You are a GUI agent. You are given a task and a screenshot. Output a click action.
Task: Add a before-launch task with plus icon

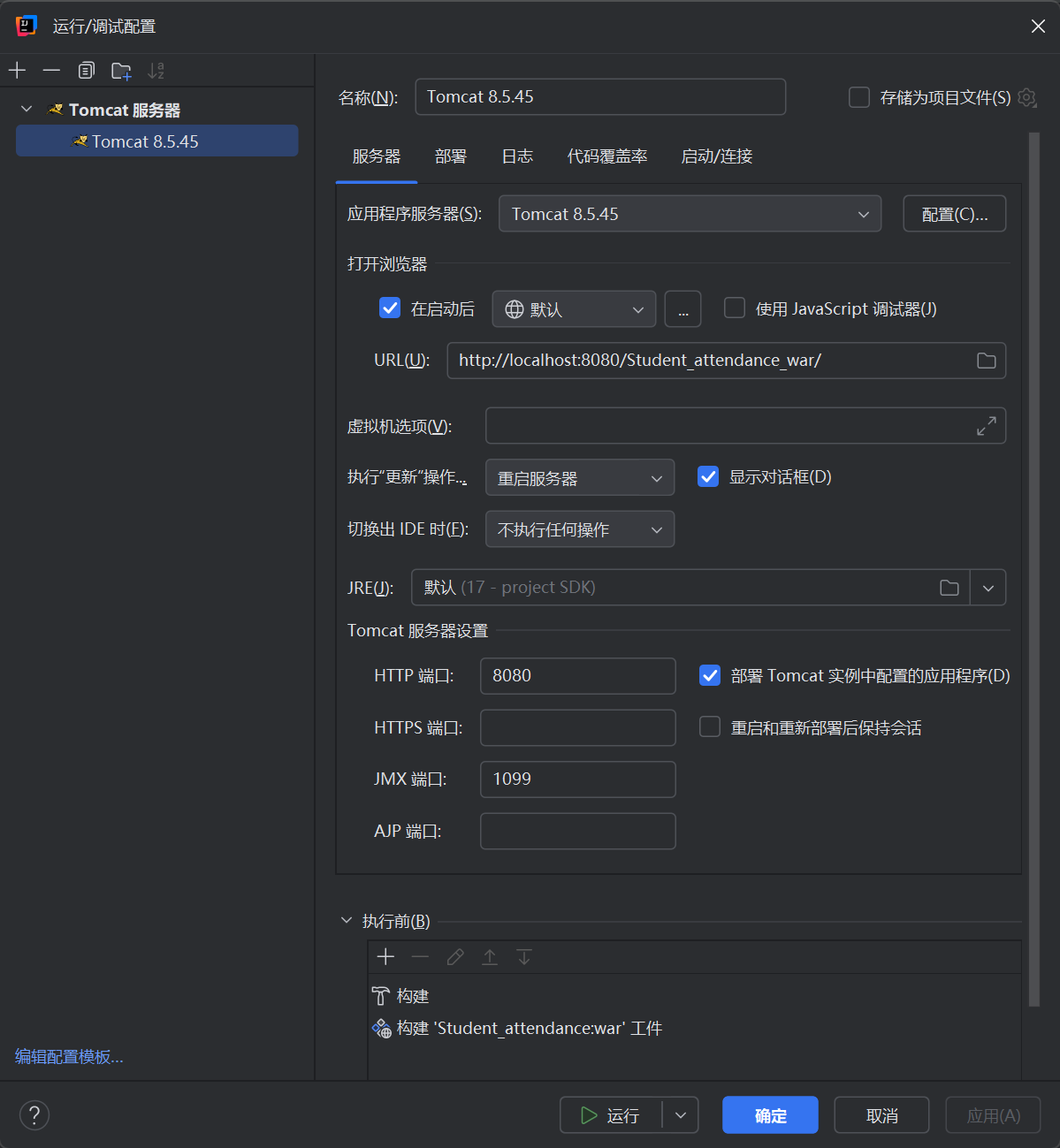(x=385, y=957)
